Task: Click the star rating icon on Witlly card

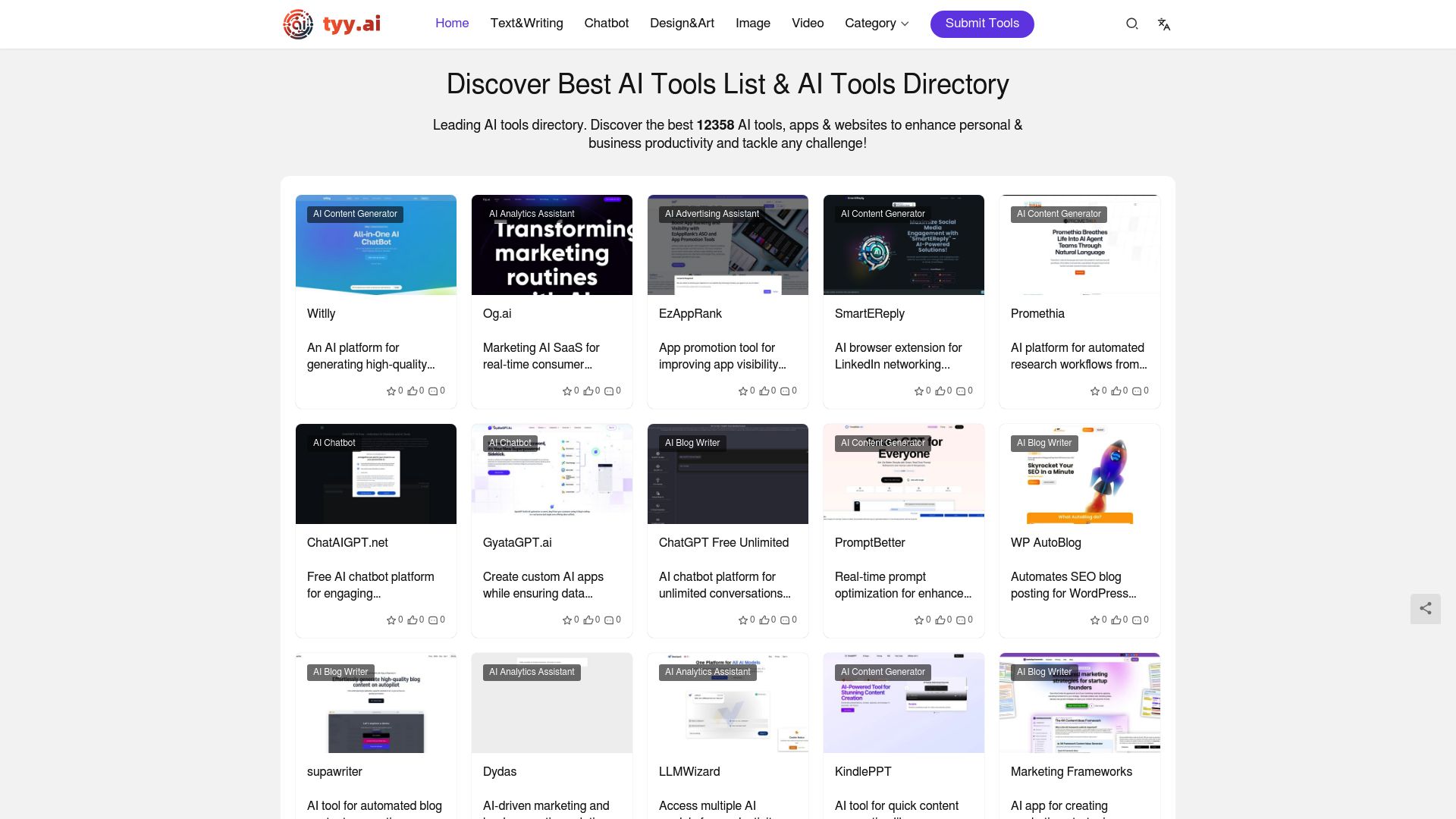Action: click(391, 391)
